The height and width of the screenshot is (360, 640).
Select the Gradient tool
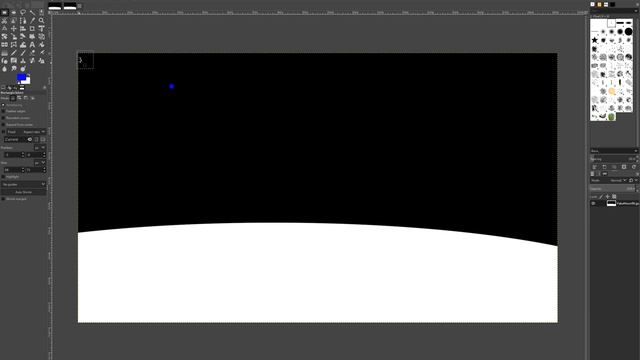pyautogui.click(x=4, y=53)
